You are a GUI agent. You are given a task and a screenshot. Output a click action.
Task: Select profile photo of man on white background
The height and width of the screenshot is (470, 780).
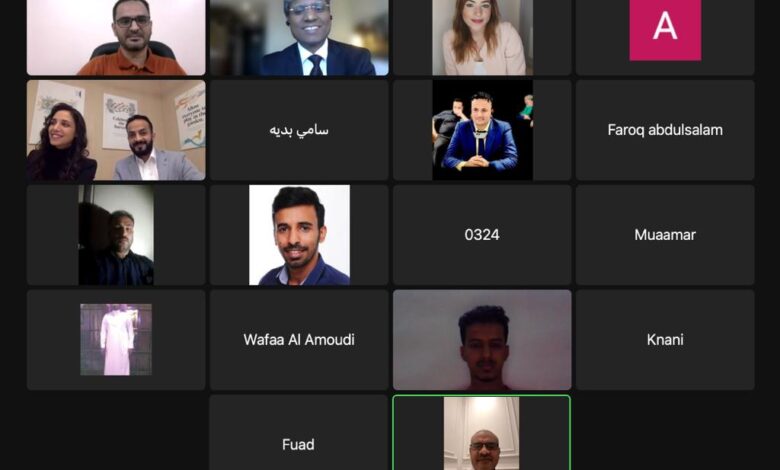tap(299, 235)
